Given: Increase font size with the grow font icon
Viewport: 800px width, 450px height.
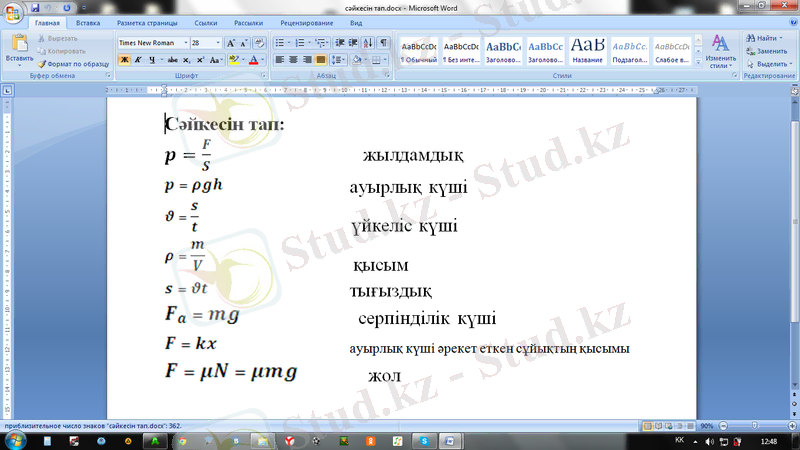Looking at the screenshot, I should pyautogui.click(x=231, y=44).
